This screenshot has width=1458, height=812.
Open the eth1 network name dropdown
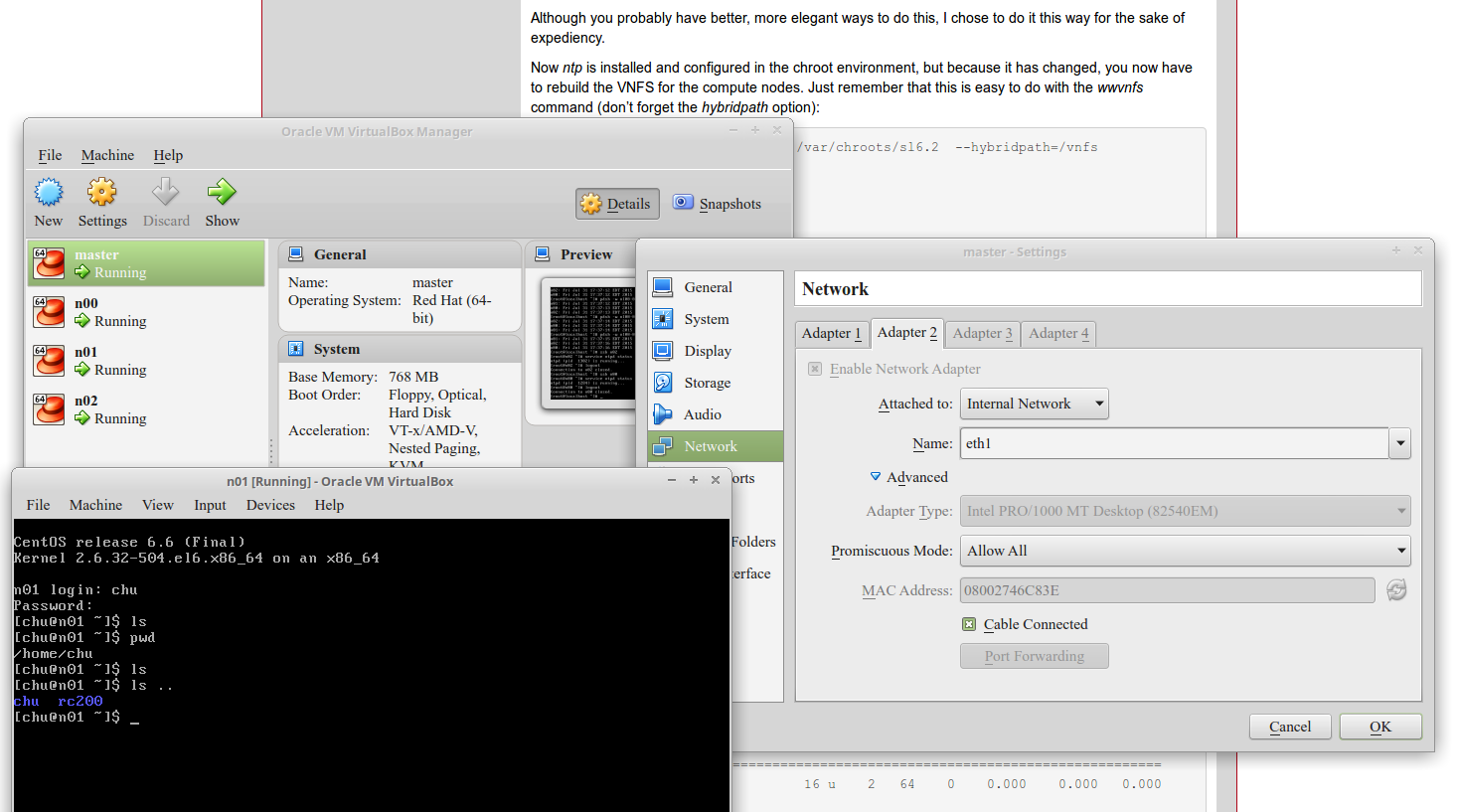pos(1400,443)
